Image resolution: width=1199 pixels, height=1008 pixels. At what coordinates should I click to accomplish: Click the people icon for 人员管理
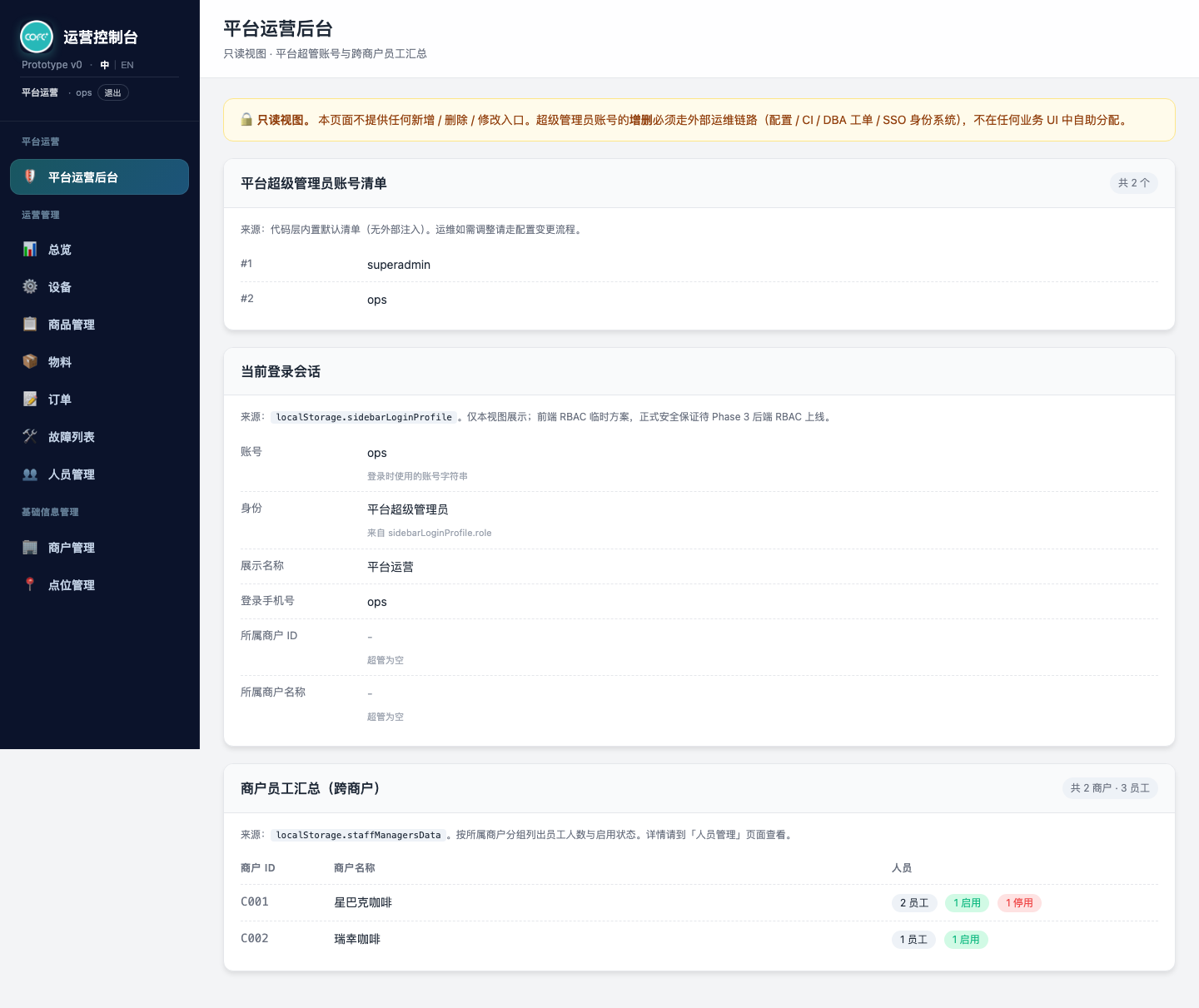pos(30,474)
